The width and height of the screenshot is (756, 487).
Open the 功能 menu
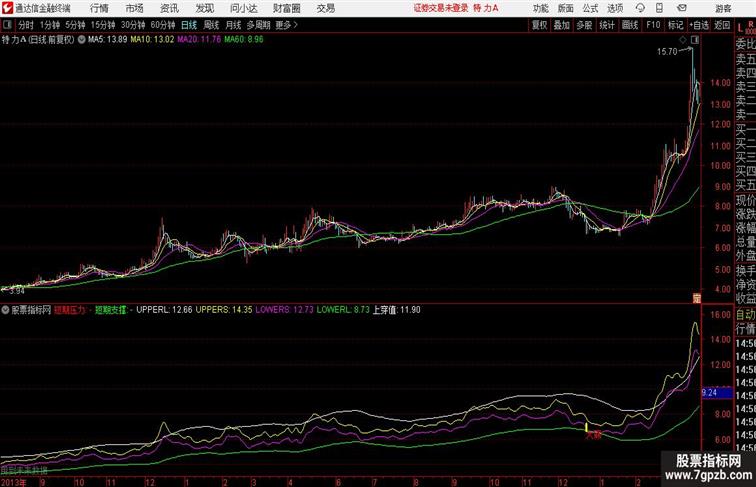point(540,8)
